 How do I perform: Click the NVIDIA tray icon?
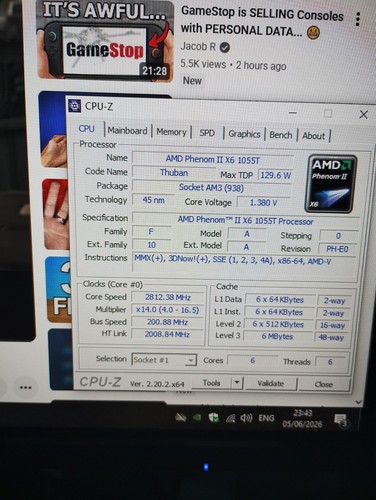coord(197,417)
